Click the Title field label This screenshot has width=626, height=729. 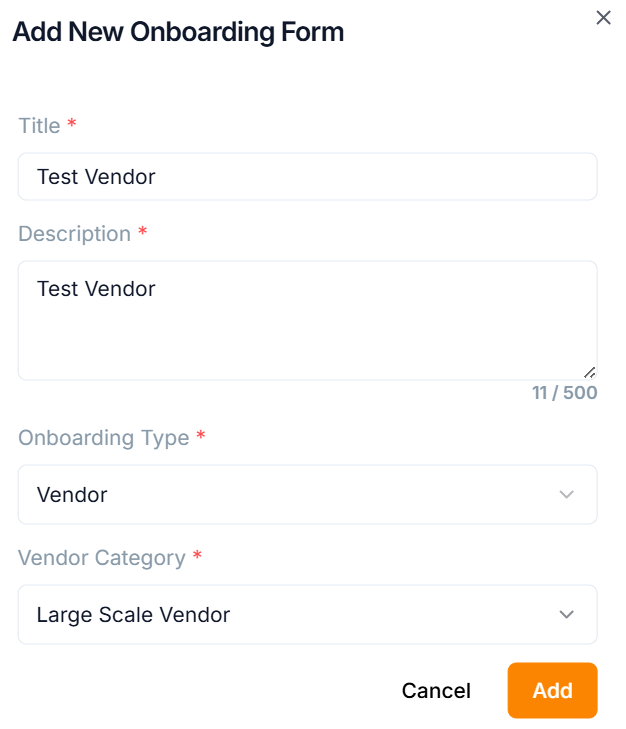pos(39,126)
